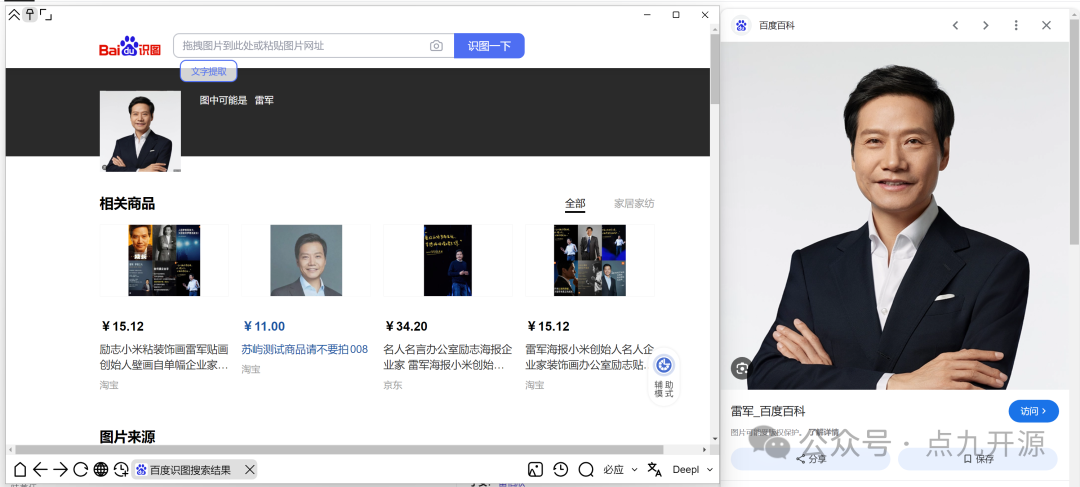This screenshot has height=487, width=1080.
Task: Click the 分享 share button
Action: (811, 459)
